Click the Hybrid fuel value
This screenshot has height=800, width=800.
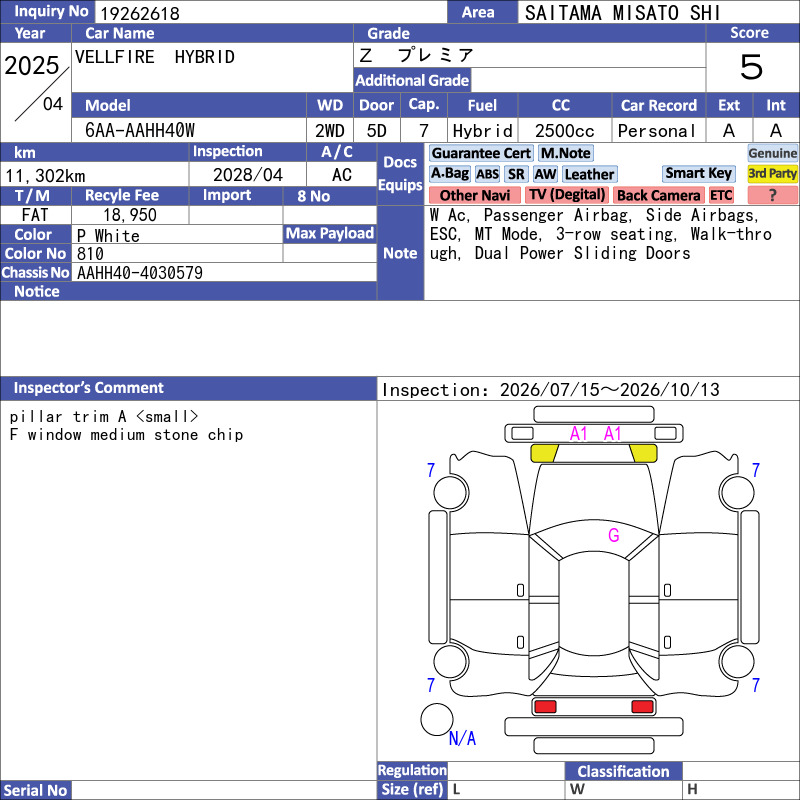[482, 131]
